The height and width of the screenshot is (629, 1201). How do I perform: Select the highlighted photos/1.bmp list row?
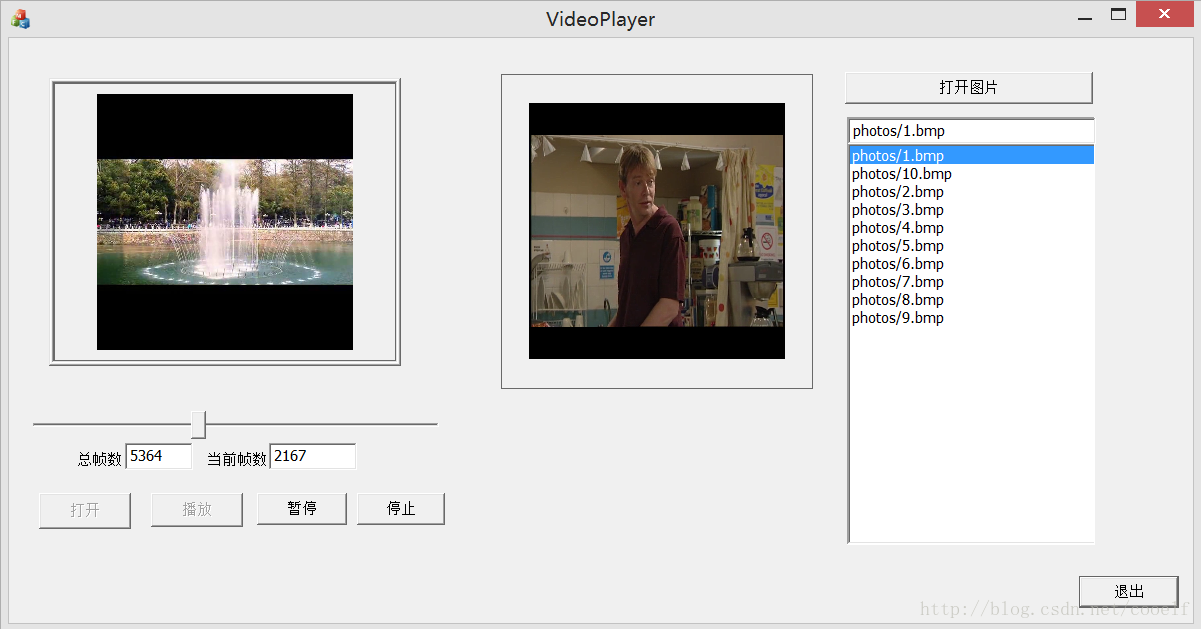[971, 156]
